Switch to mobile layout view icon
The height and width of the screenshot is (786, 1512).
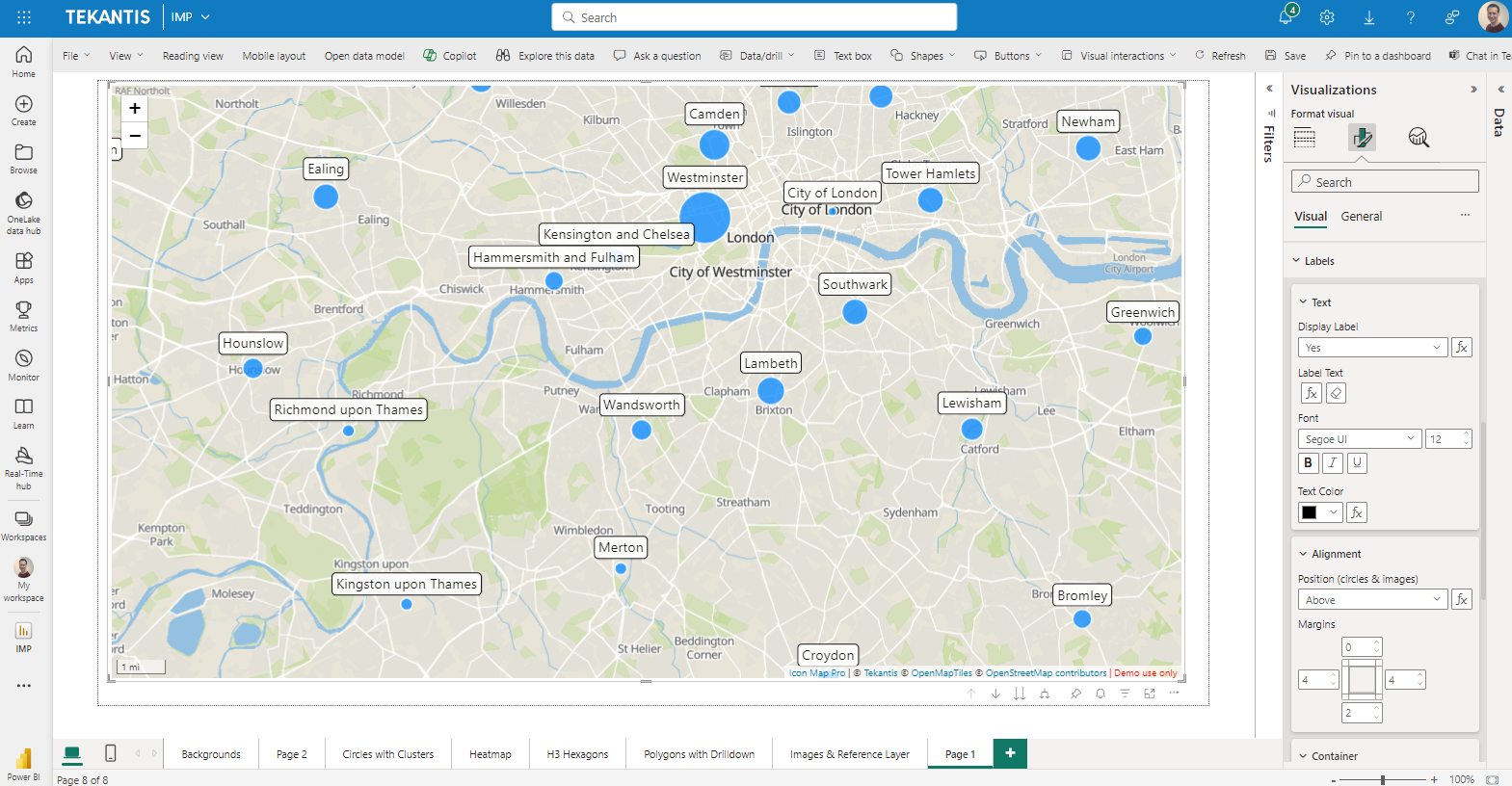[x=111, y=753]
